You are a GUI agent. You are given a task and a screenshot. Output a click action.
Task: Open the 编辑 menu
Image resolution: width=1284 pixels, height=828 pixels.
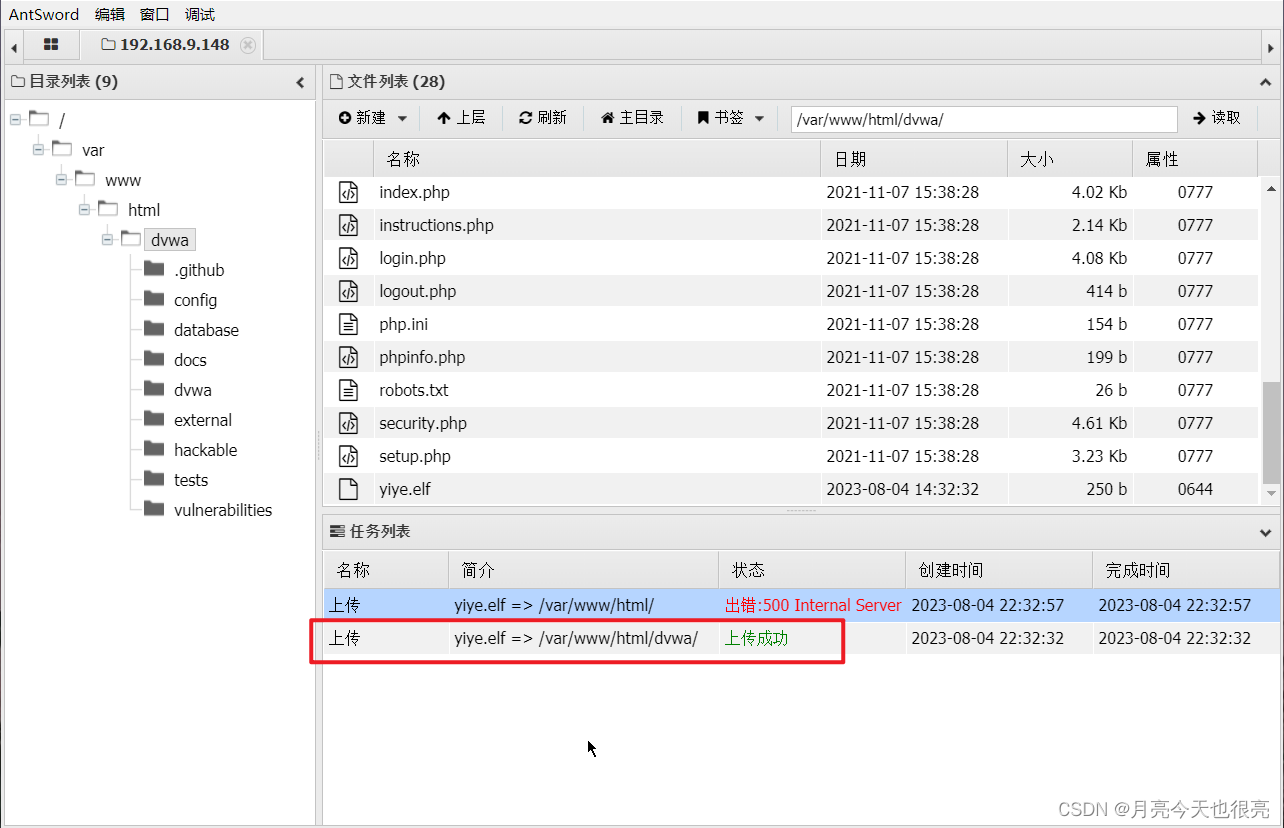110,14
